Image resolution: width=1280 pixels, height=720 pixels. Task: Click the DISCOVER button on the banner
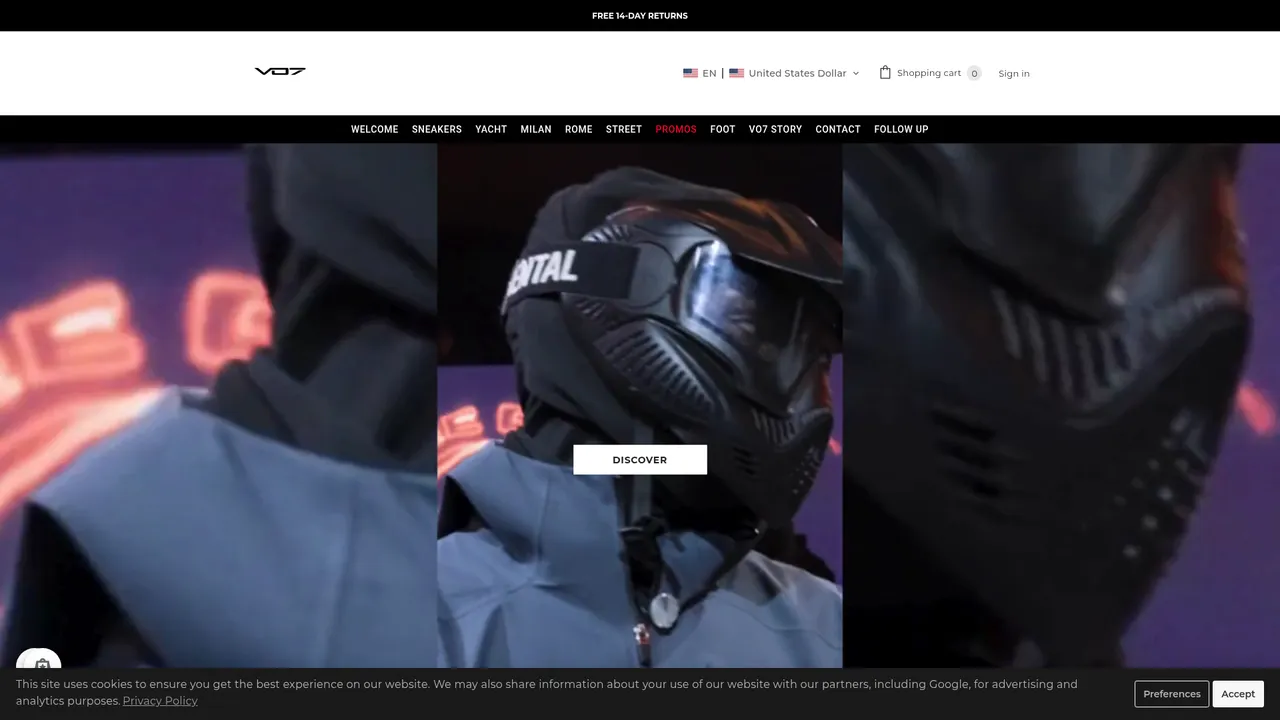(640, 460)
